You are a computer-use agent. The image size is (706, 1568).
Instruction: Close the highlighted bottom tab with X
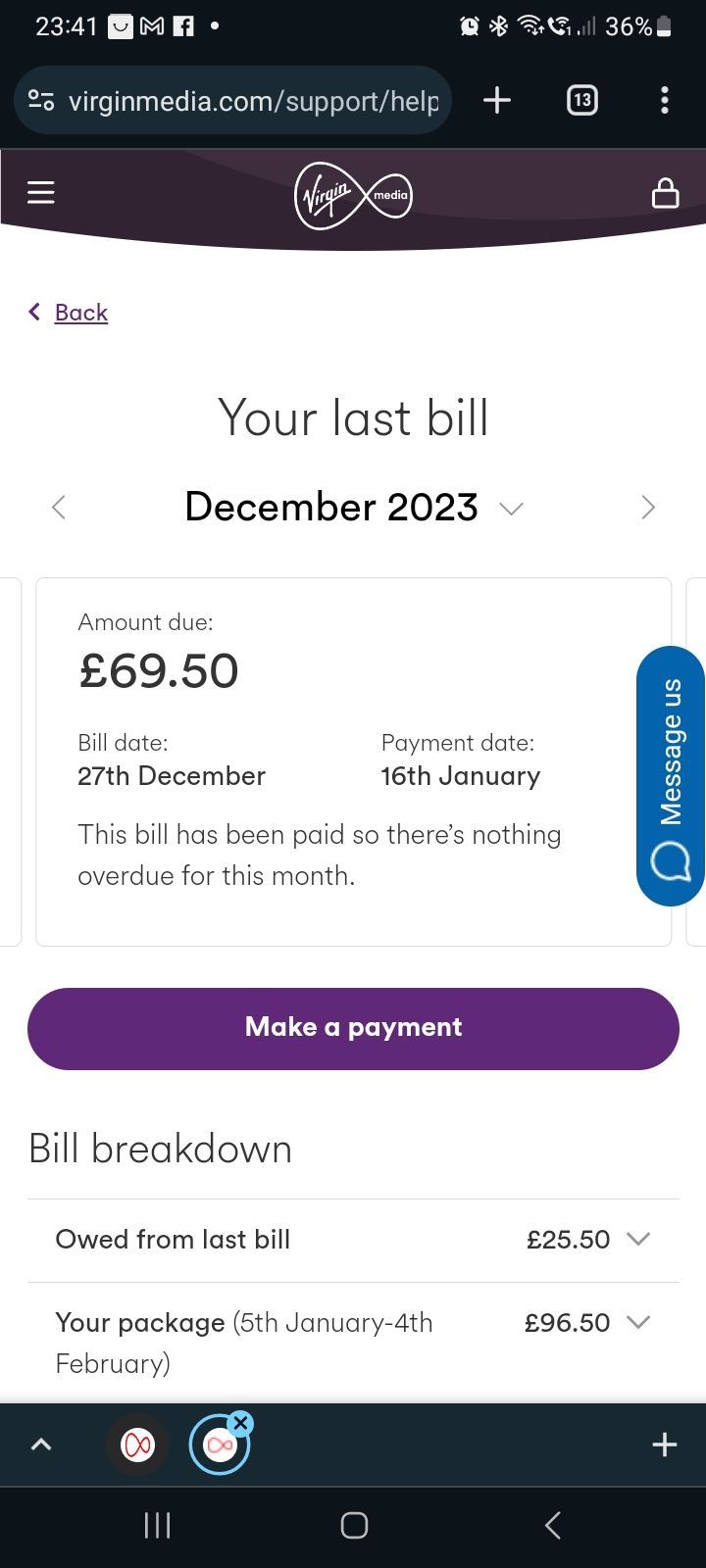241,1423
